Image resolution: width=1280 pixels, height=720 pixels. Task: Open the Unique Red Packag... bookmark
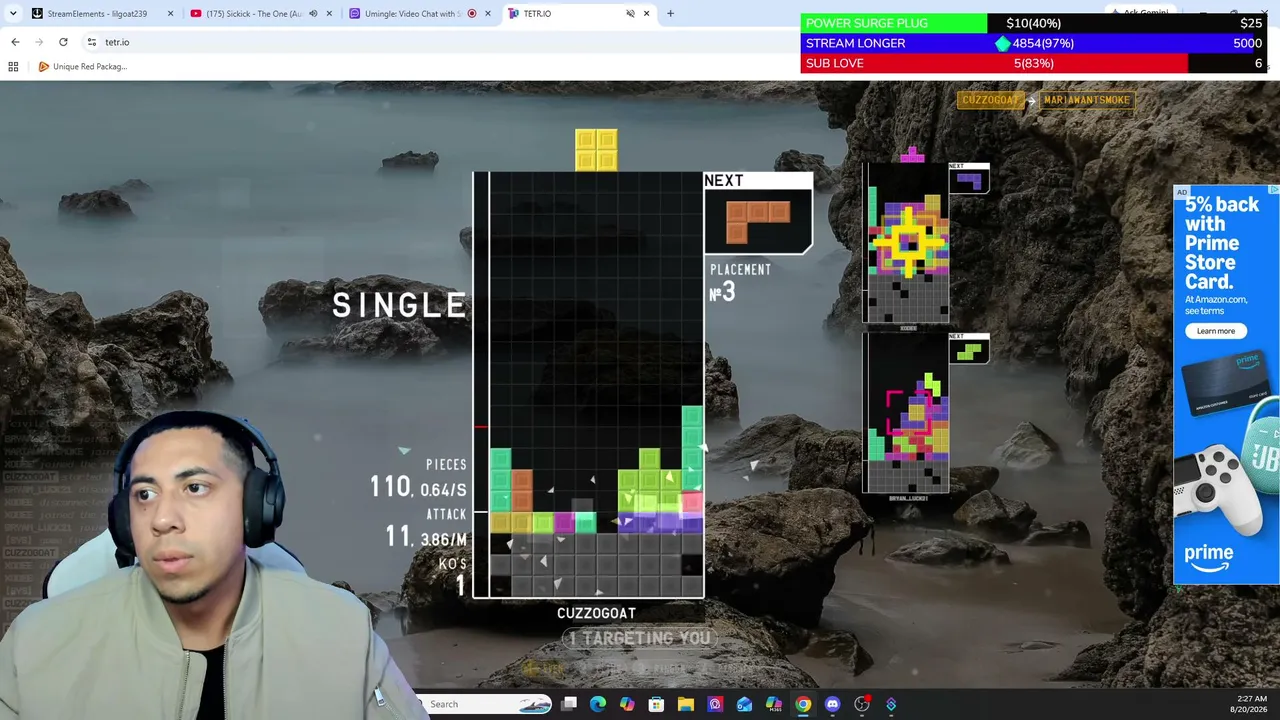[82, 67]
